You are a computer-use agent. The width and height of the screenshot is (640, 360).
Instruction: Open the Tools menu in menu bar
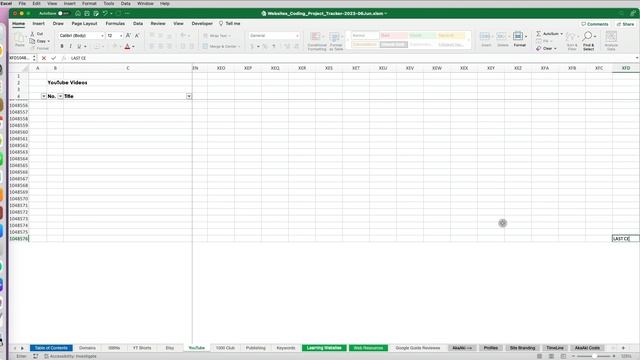tap(109, 3)
